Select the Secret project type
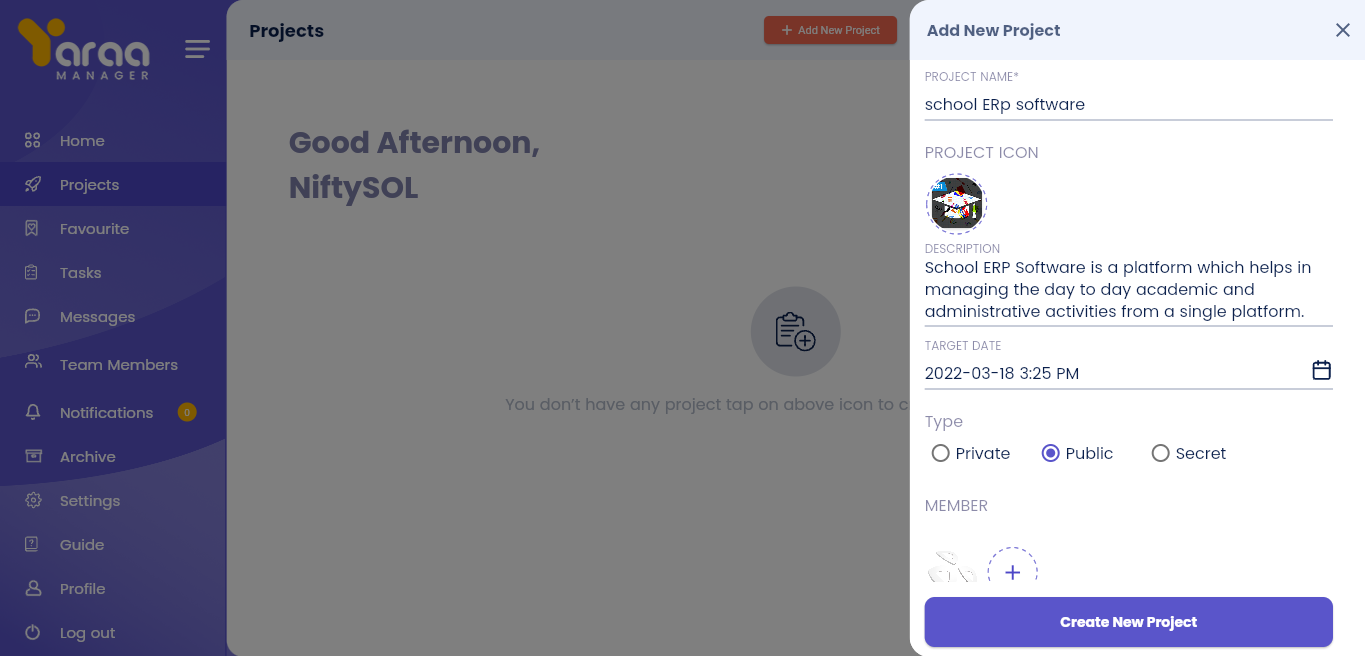 (x=1160, y=453)
